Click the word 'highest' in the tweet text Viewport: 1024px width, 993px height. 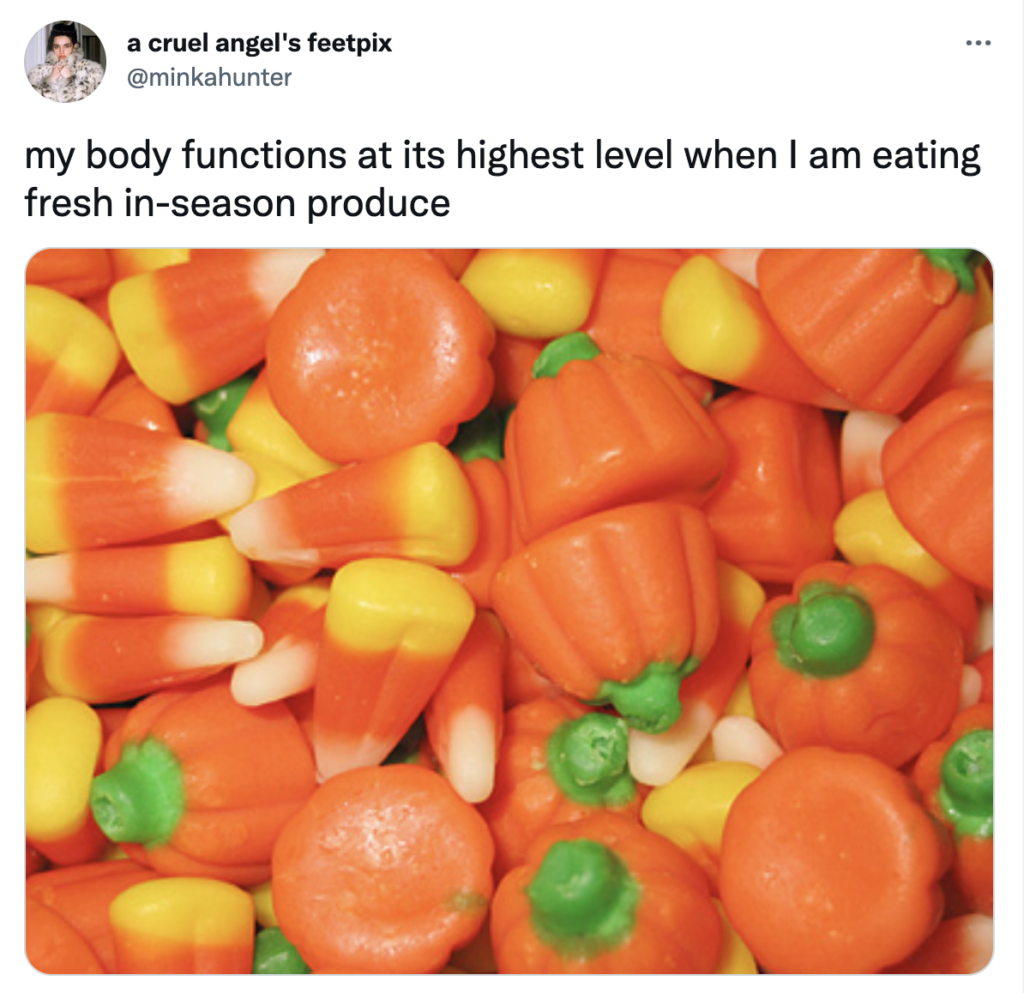(x=519, y=157)
